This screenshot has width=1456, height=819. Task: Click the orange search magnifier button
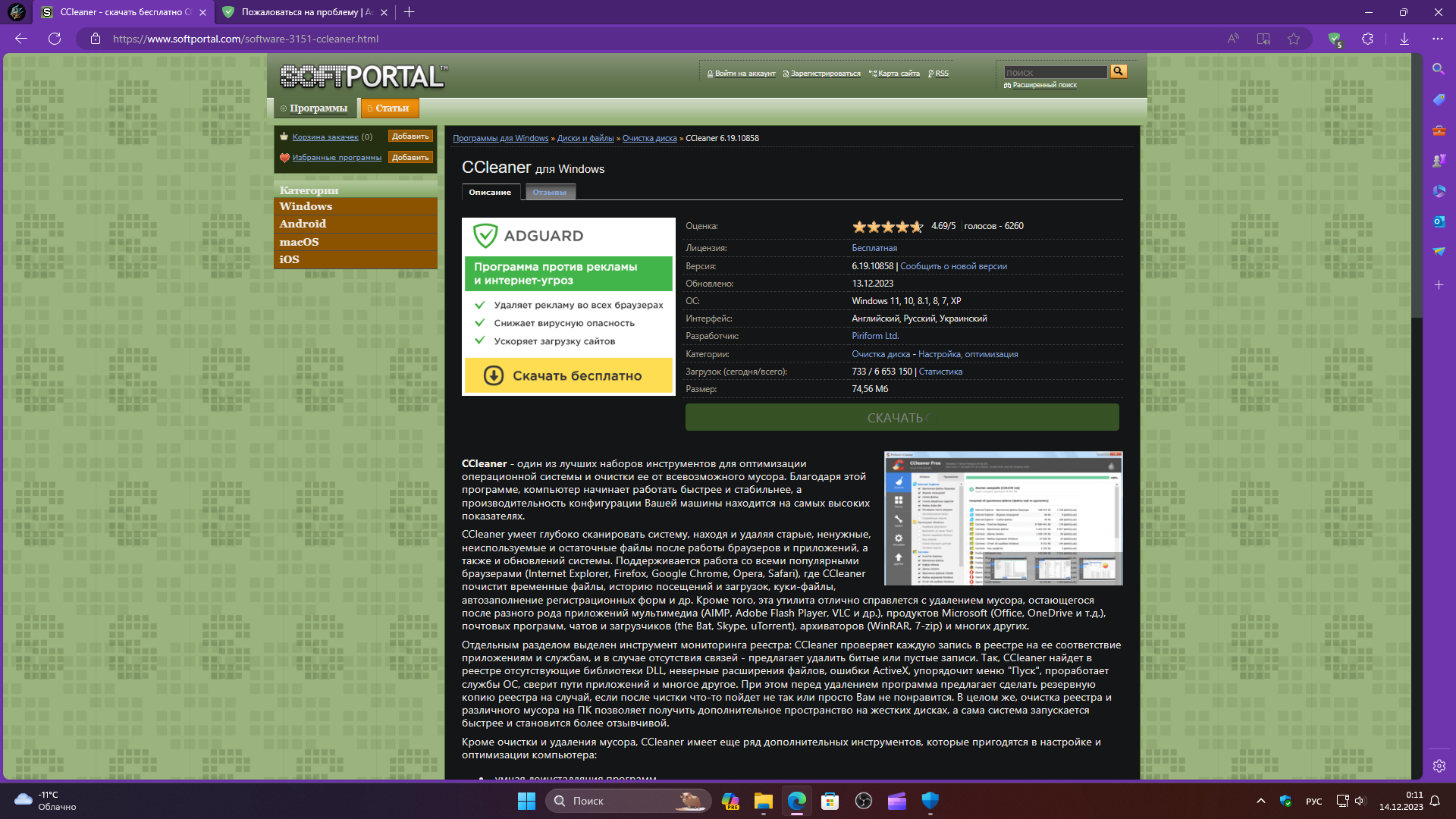[x=1119, y=71]
